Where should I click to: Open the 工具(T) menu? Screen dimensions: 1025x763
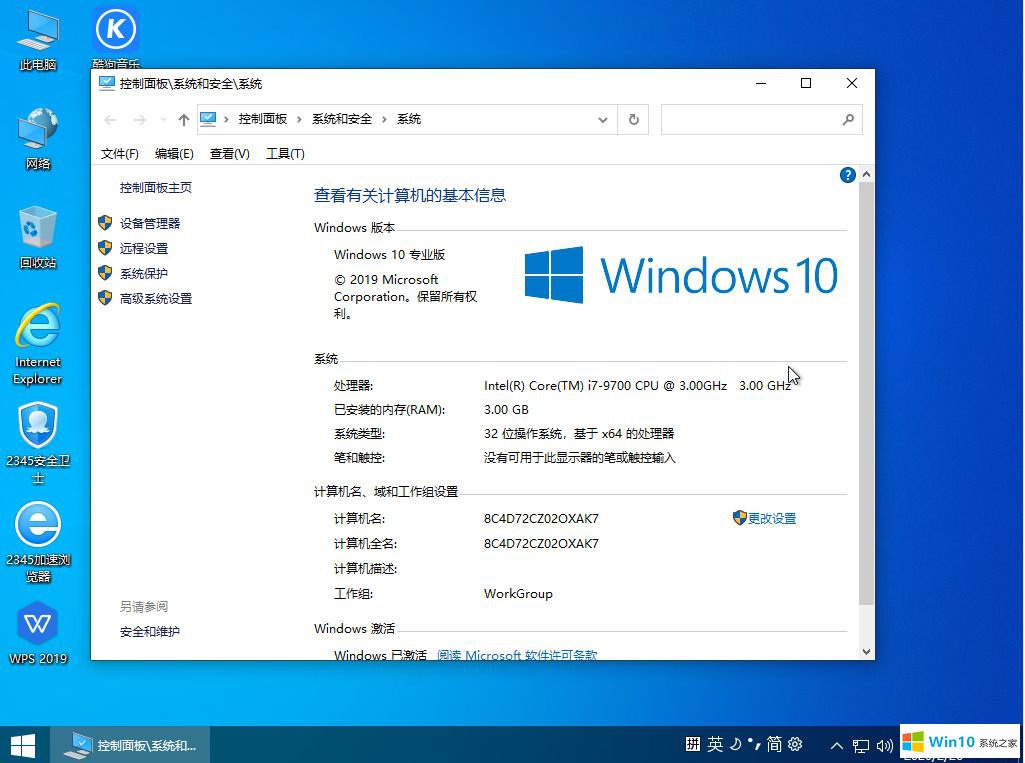coord(285,154)
